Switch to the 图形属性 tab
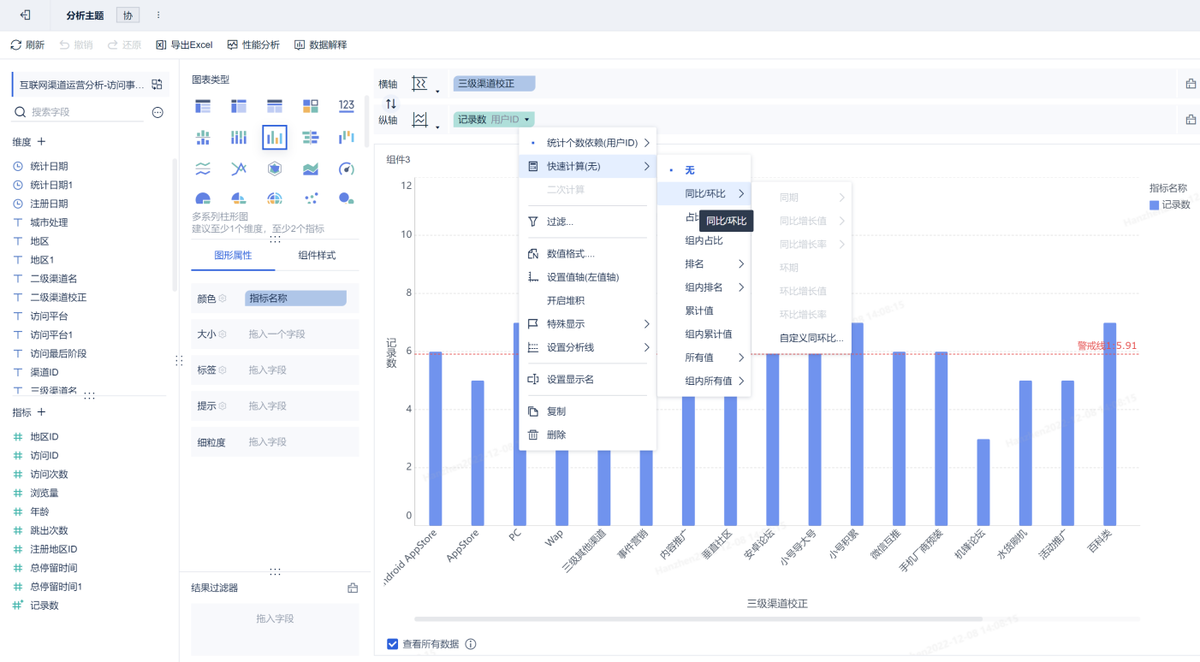This screenshot has height=662, width=1200. pyautogui.click(x=233, y=255)
